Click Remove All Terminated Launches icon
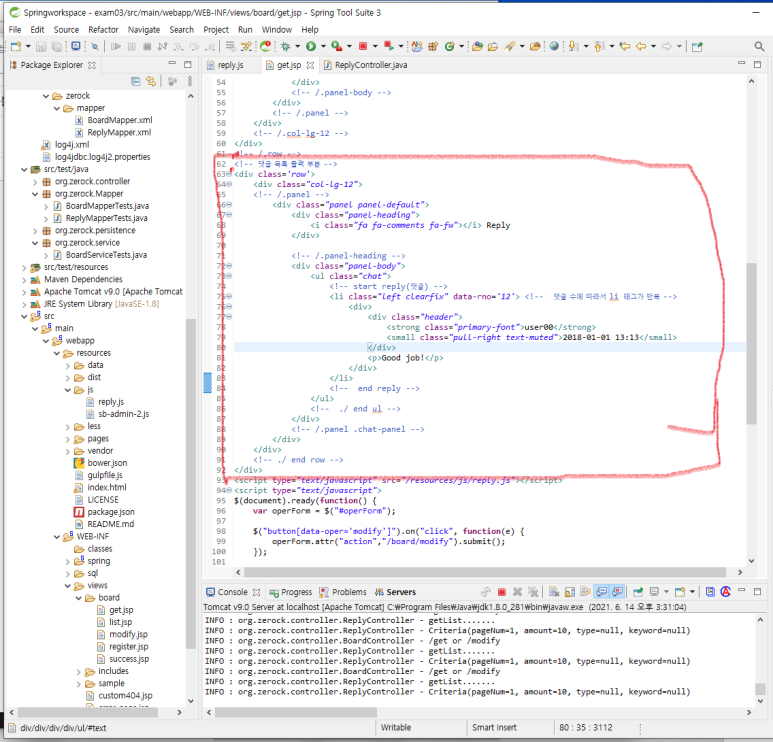 pos(533,592)
